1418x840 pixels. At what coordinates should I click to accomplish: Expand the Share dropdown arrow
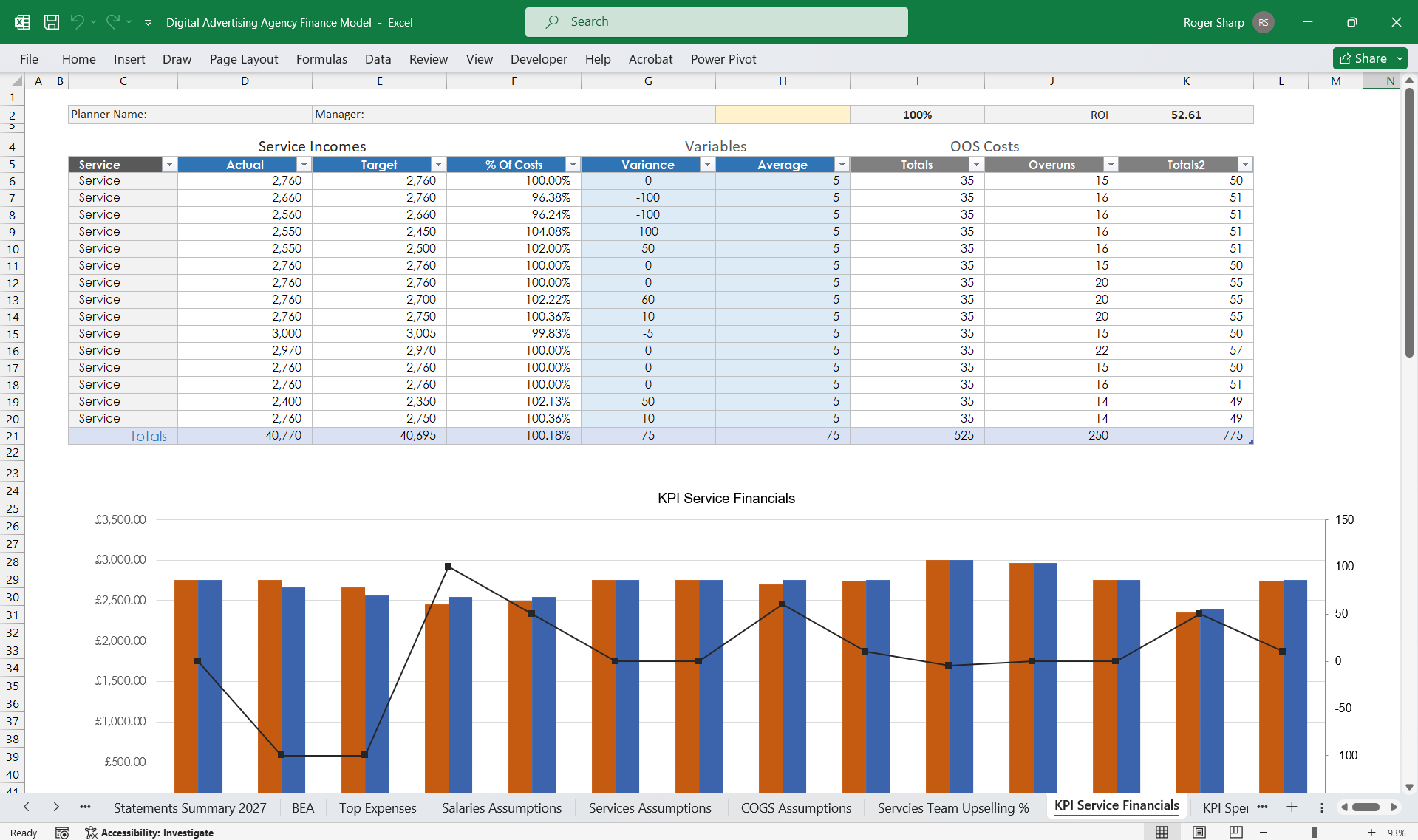click(1400, 58)
